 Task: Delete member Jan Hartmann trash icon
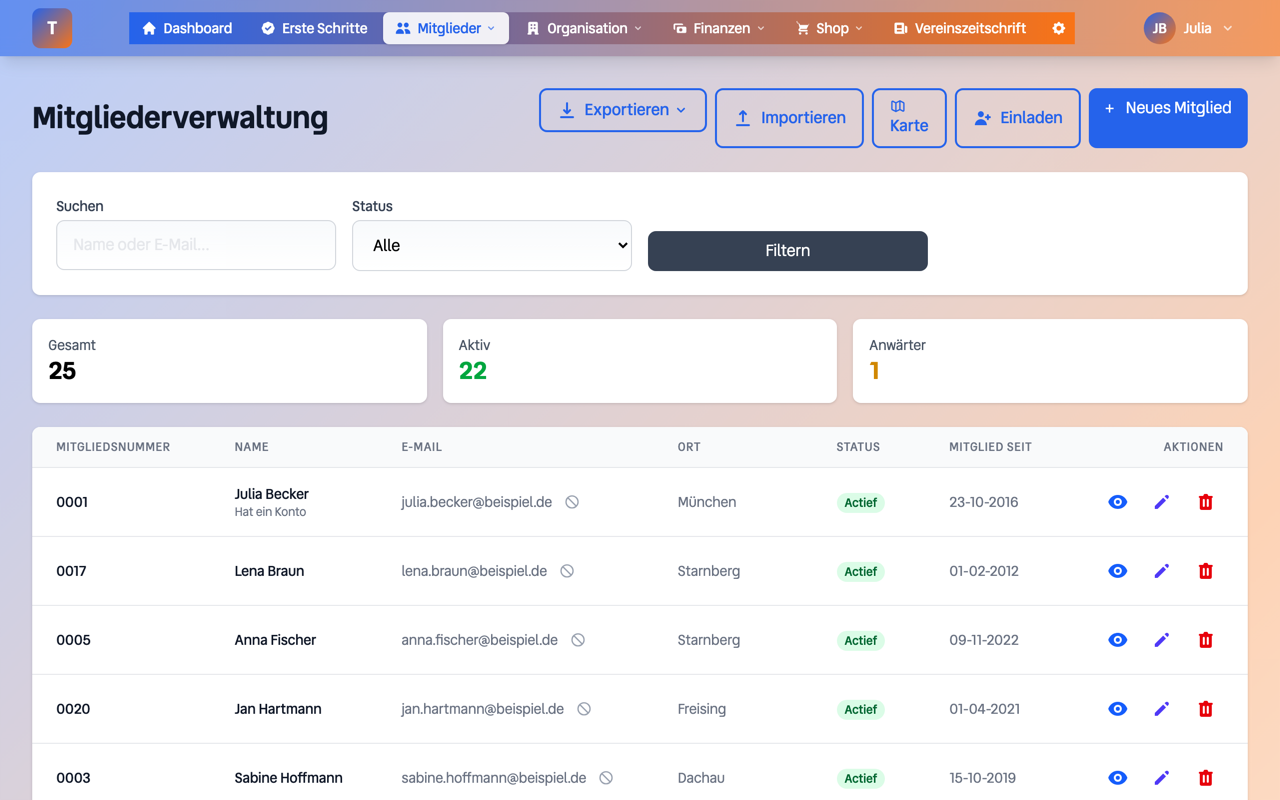pyautogui.click(x=1206, y=709)
